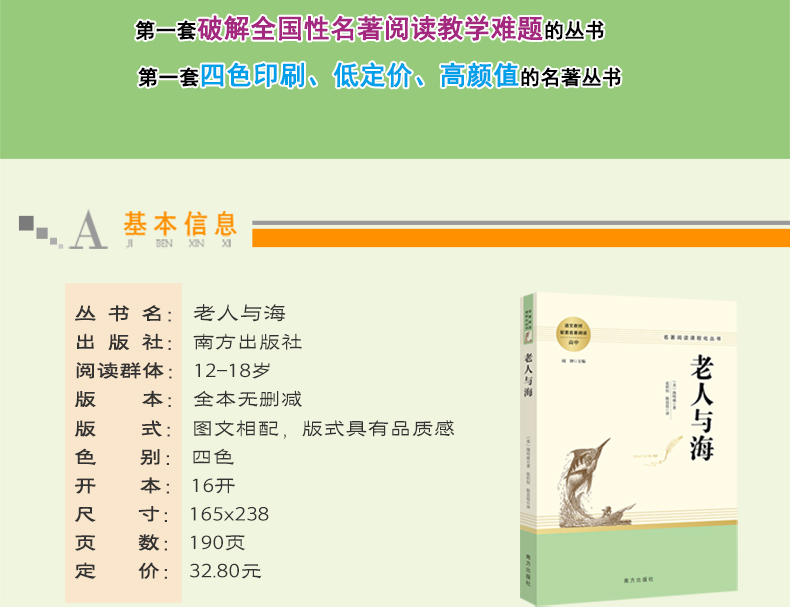790x607 pixels.
Task: Click the book spine title text
Action: 528,376
